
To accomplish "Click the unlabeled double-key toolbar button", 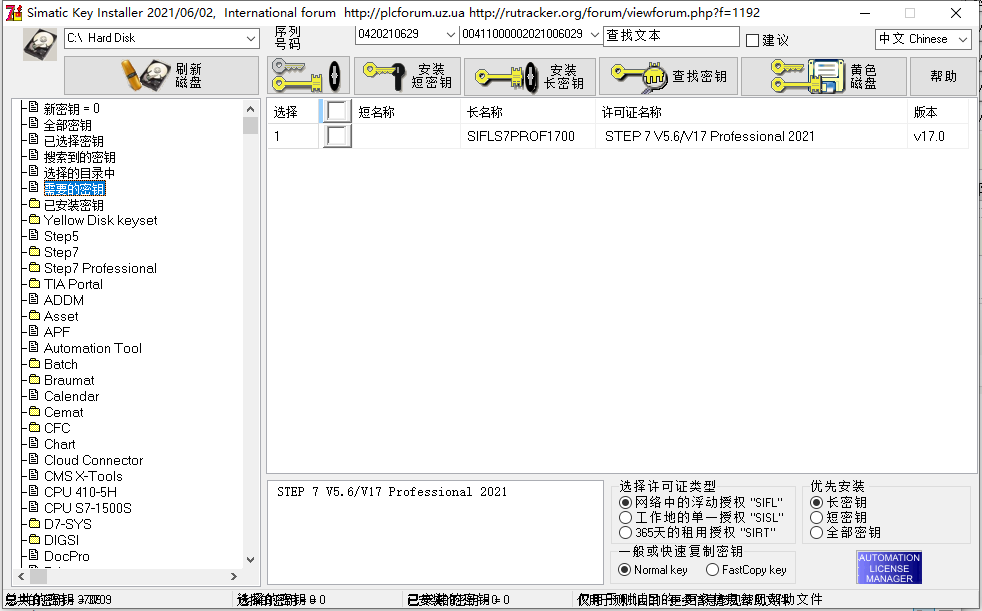I will pyautogui.click(x=308, y=76).
